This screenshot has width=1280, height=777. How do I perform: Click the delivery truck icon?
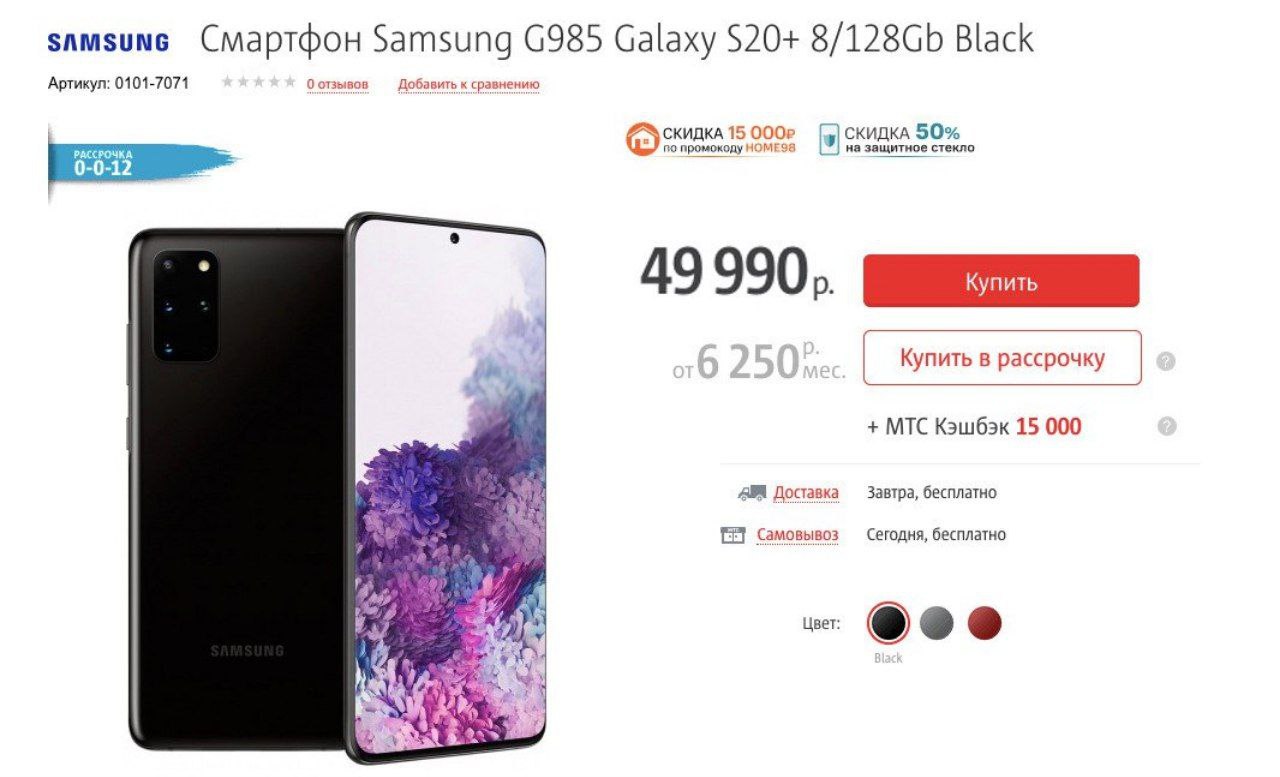tap(751, 493)
